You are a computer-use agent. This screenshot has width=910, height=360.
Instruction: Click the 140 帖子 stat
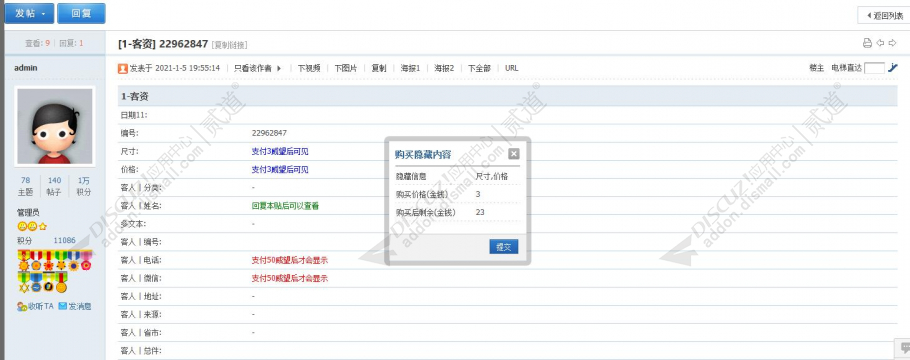point(54,186)
